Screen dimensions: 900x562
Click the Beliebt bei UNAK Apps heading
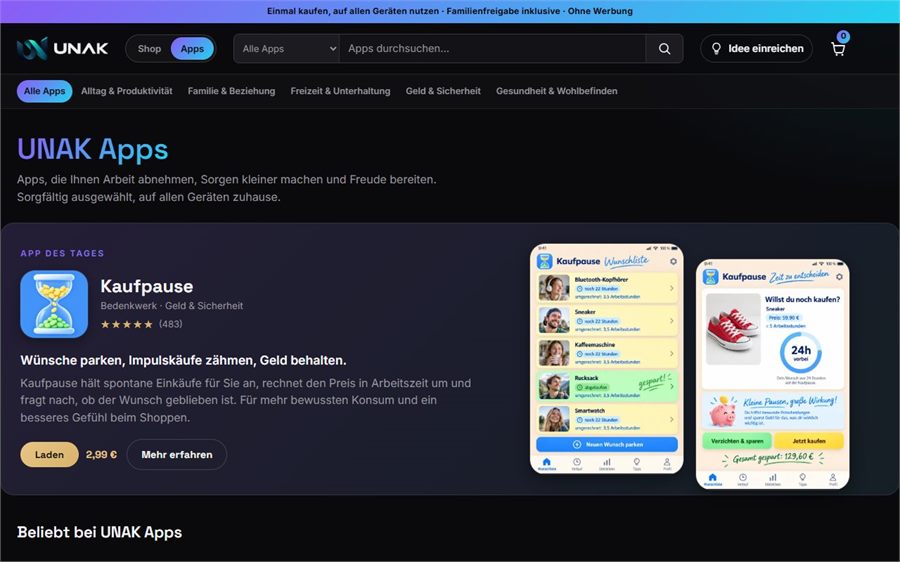99,532
